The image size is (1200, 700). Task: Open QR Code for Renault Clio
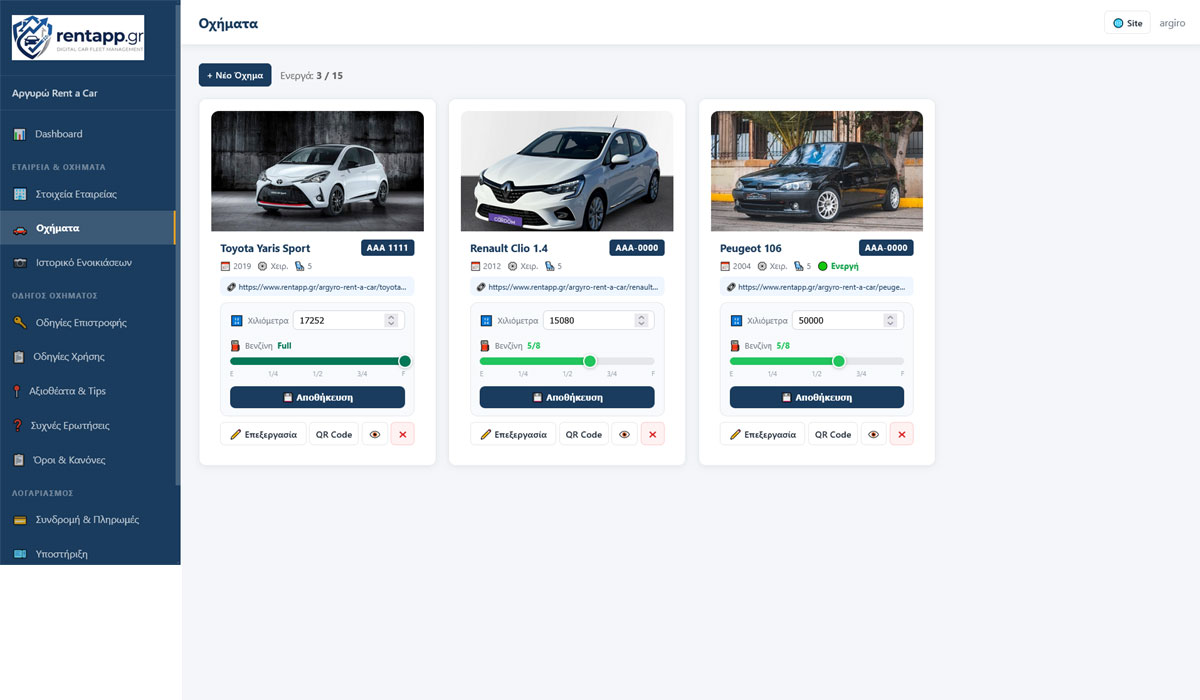(584, 434)
